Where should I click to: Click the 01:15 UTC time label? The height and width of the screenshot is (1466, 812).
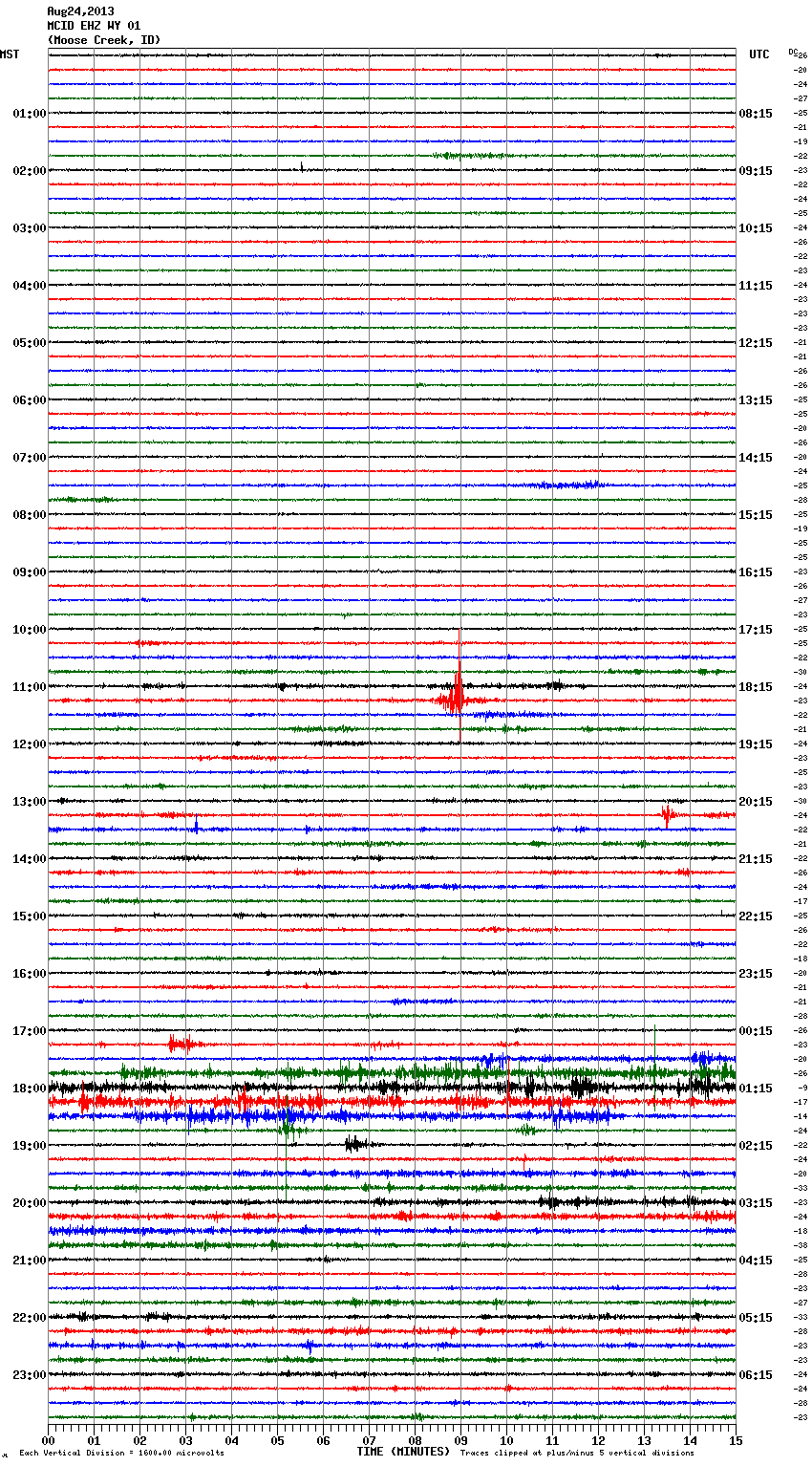pos(756,1089)
